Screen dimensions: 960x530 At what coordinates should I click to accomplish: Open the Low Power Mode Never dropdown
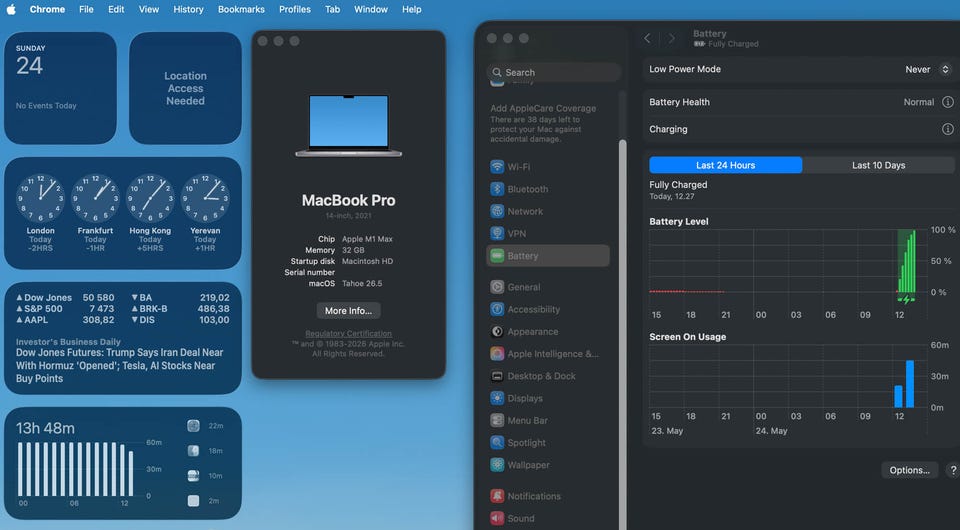point(928,70)
